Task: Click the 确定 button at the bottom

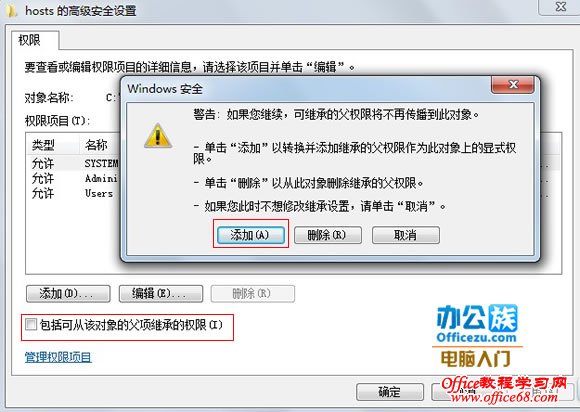Action: 390,392
